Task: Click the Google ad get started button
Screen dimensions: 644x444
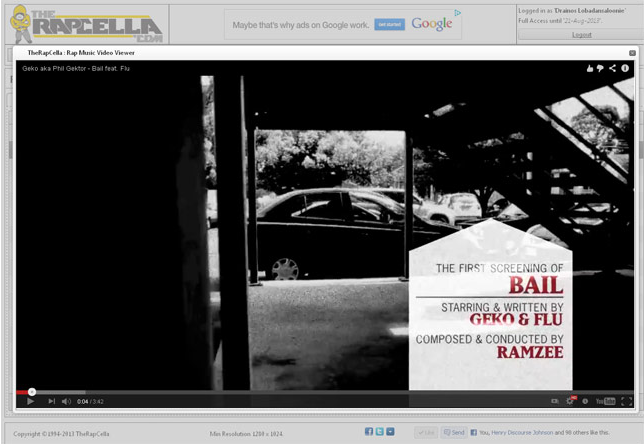Action: coord(389,25)
